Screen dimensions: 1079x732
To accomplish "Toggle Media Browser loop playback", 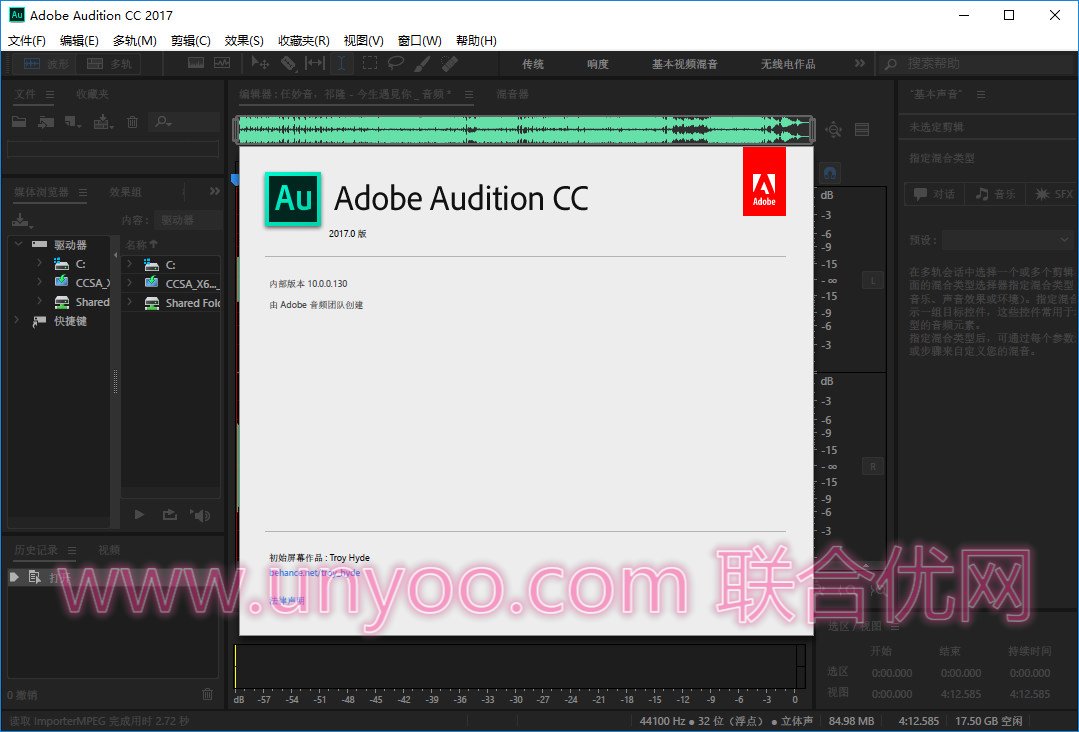I will (169, 515).
